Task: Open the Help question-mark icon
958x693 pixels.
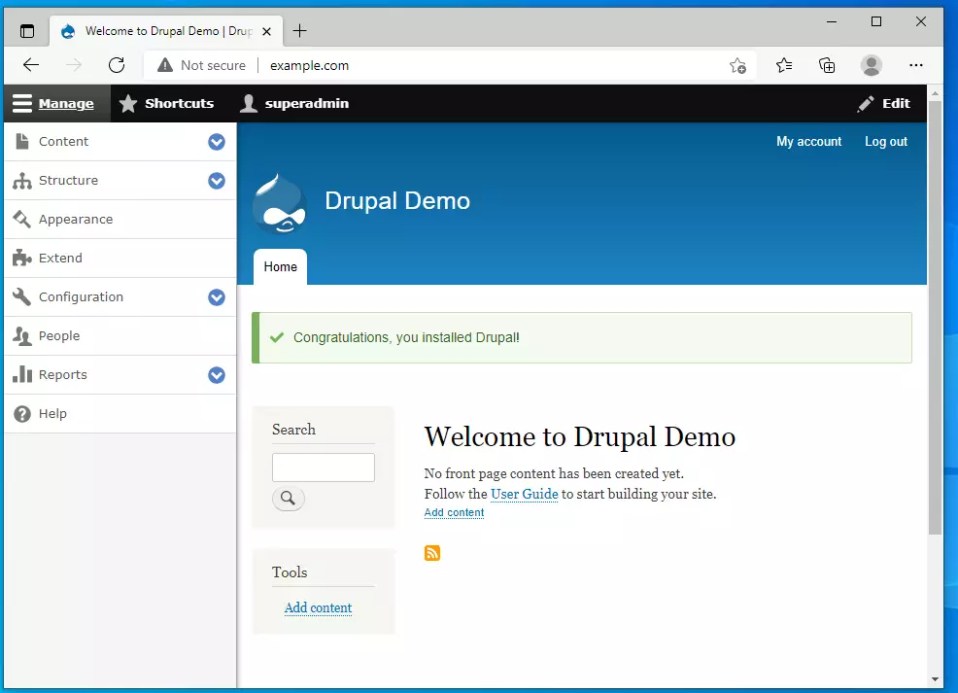Action: click(x=21, y=413)
